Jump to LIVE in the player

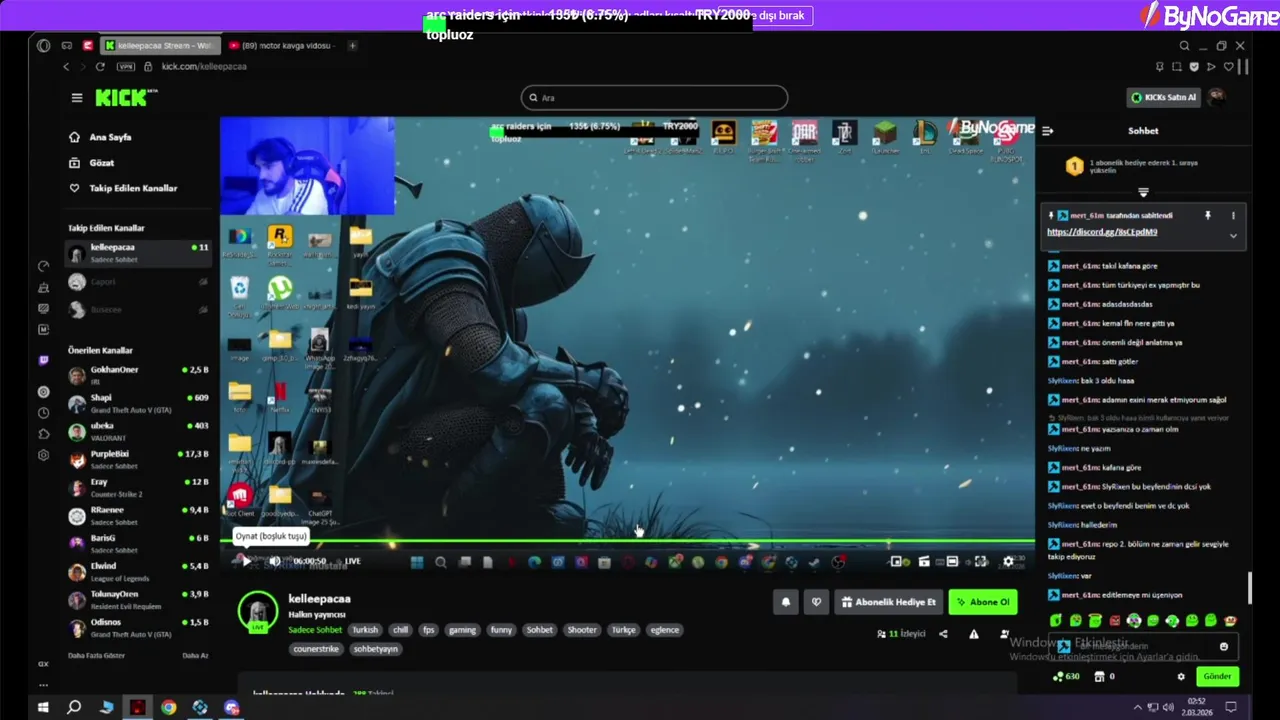(x=353, y=561)
